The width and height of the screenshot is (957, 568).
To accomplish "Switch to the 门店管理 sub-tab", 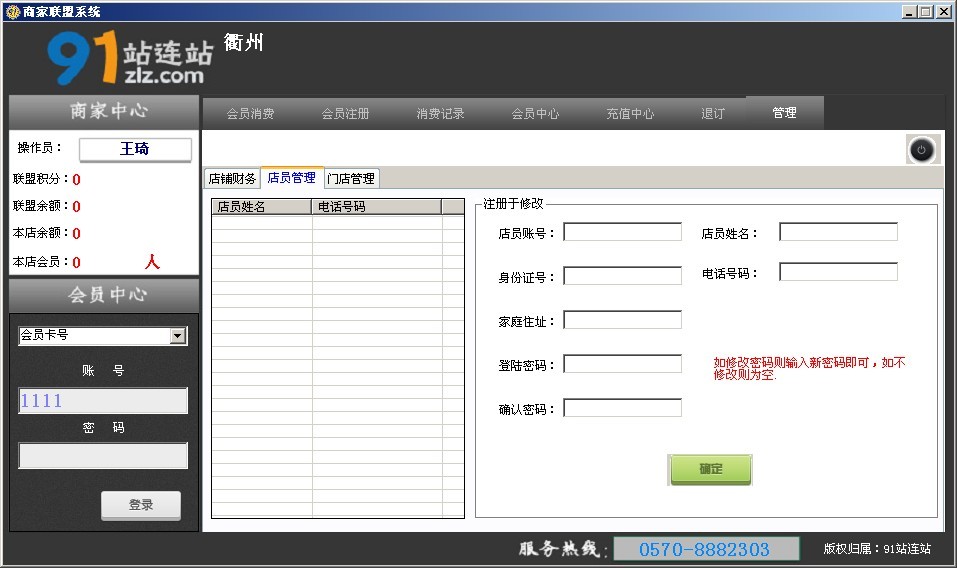I will (x=351, y=179).
